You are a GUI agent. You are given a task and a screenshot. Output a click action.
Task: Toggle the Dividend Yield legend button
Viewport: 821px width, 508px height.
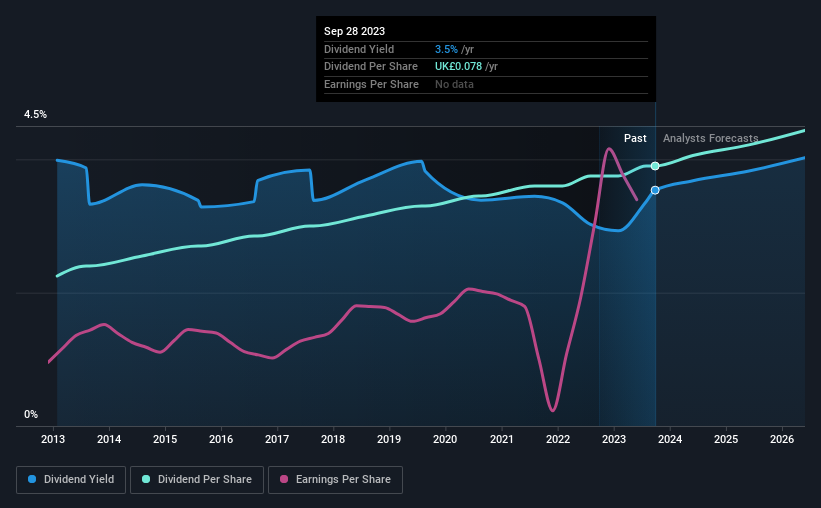[71, 480]
